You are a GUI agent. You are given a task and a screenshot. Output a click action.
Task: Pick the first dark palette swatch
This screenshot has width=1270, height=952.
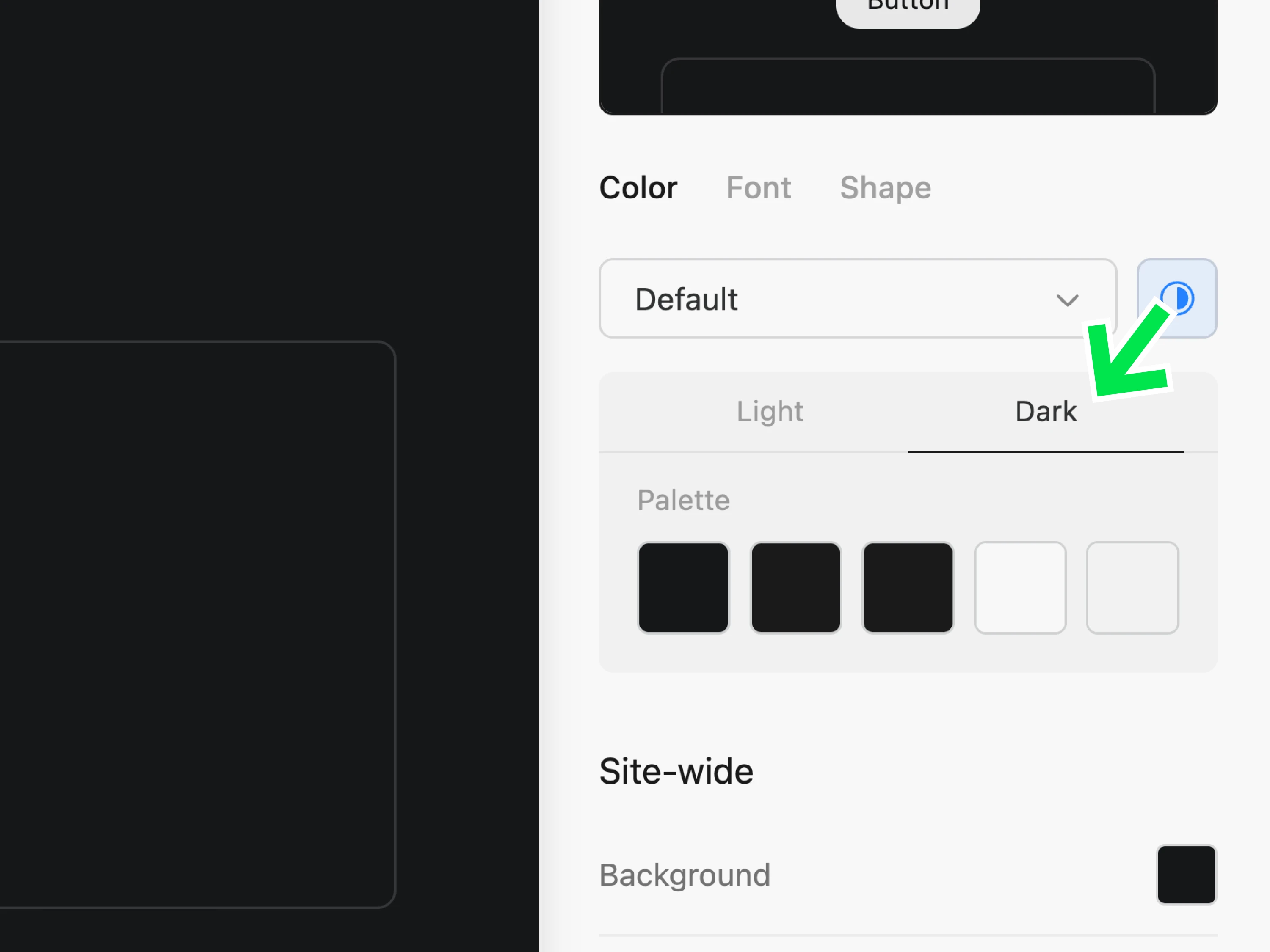[683, 587]
